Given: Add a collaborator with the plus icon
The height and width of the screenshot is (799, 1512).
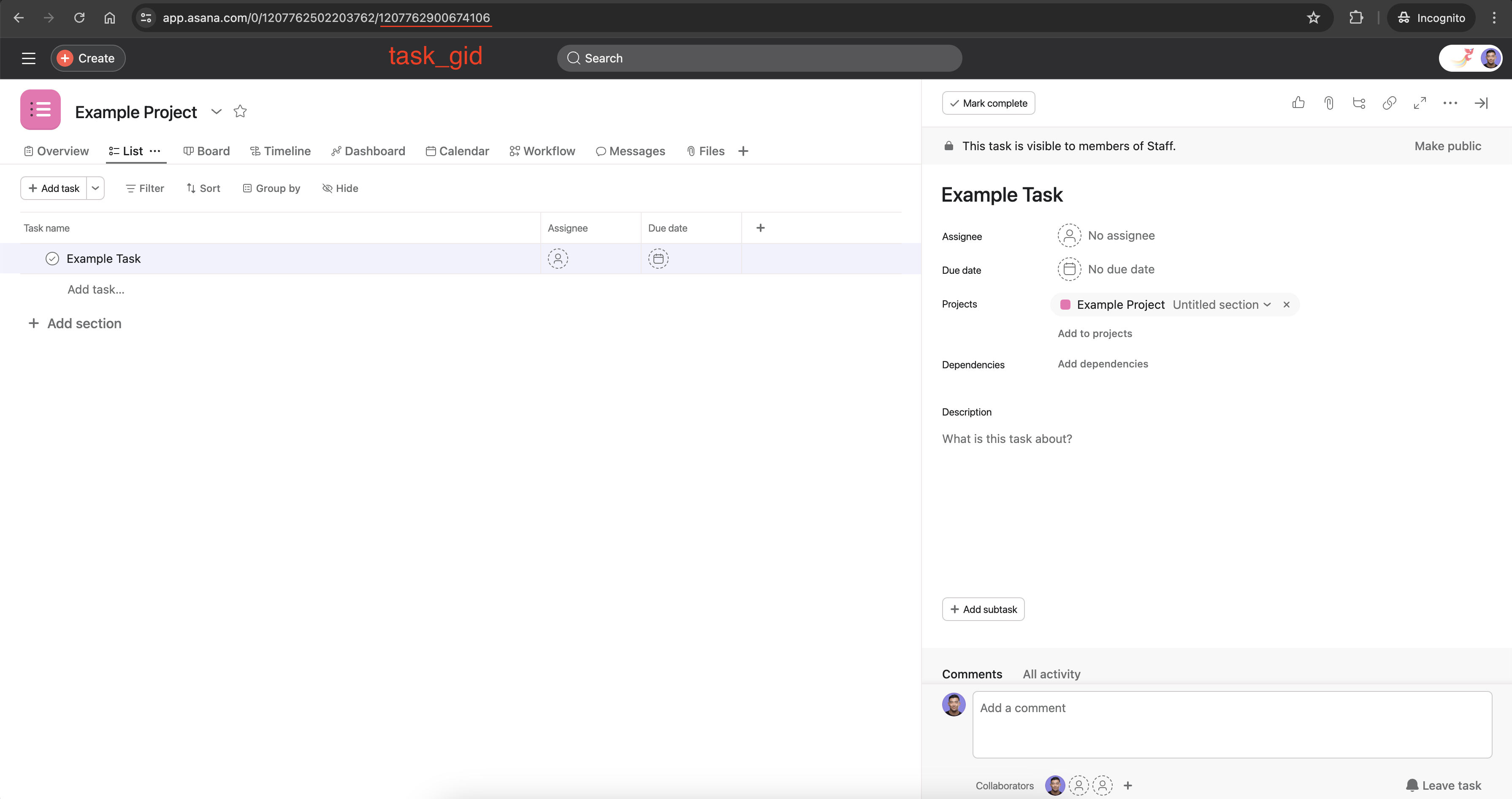Looking at the screenshot, I should [1128, 786].
